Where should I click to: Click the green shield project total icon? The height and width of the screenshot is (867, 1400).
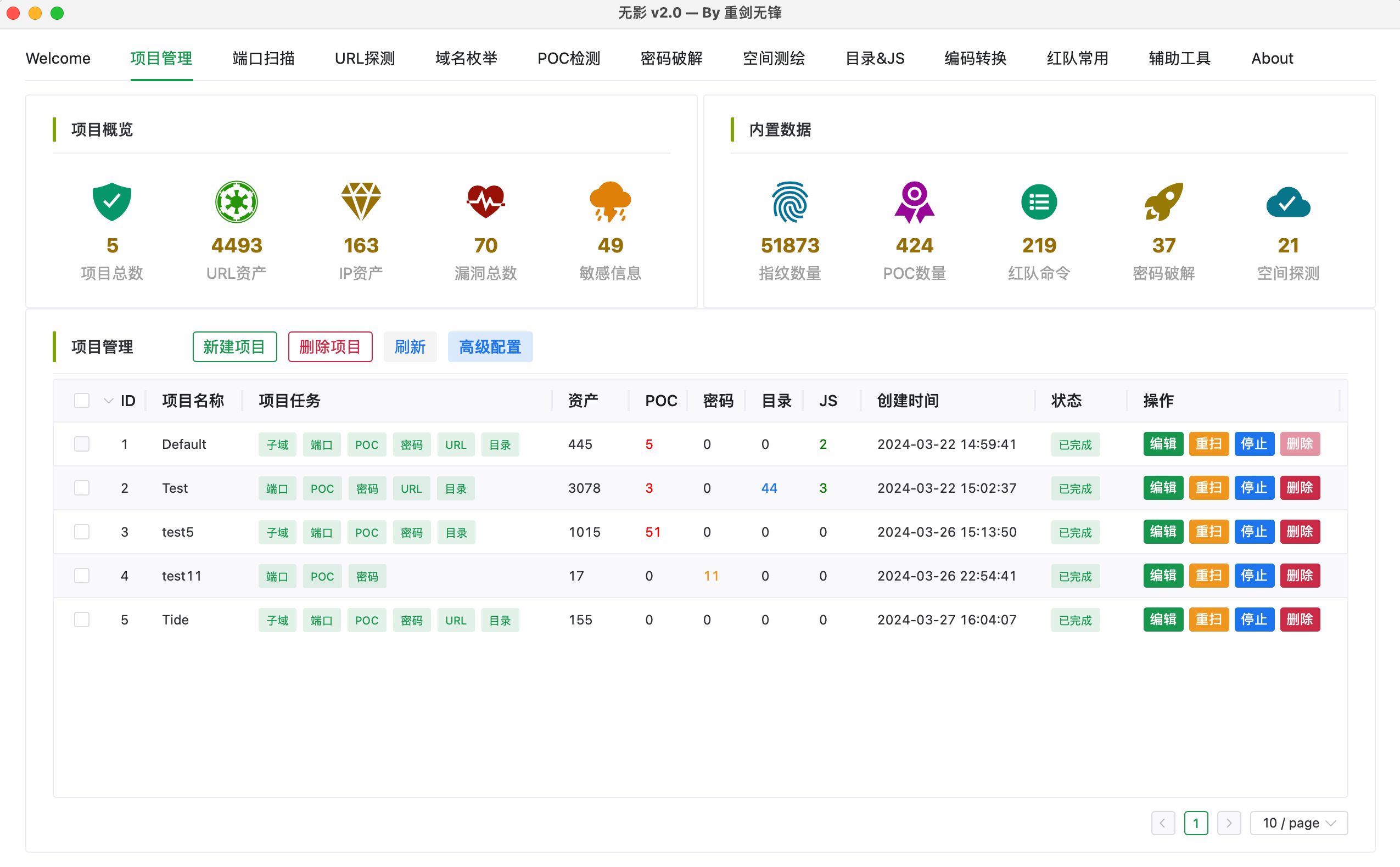coord(112,202)
